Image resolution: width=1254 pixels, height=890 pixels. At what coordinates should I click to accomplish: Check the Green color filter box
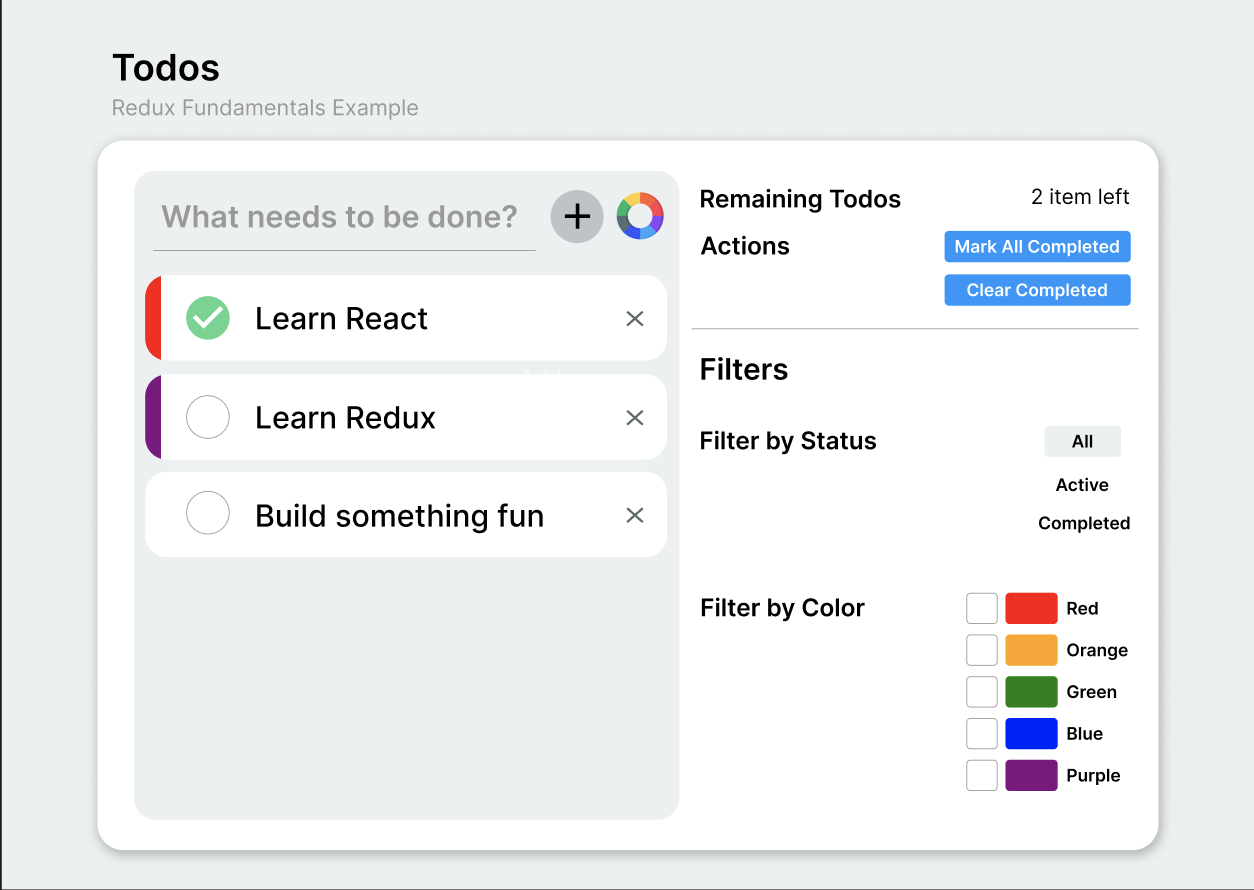coord(982,692)
